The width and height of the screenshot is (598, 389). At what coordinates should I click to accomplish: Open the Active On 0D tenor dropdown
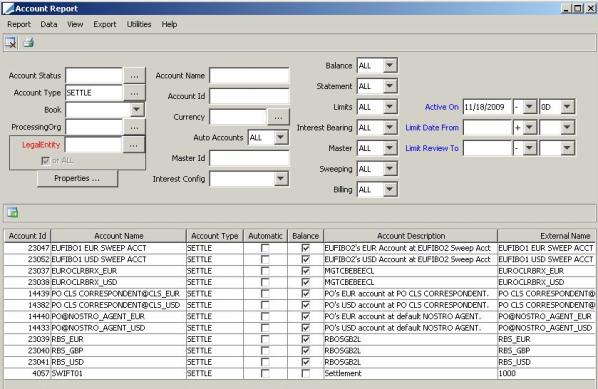point(567,107)
